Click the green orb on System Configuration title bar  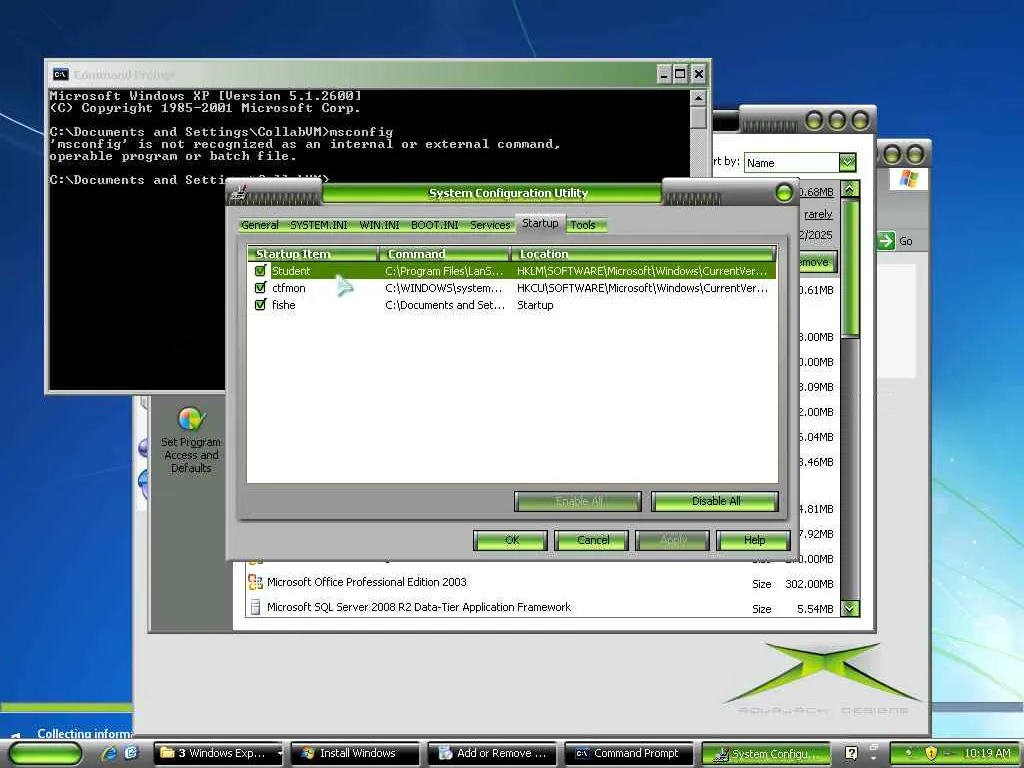(x=784, y=193)
